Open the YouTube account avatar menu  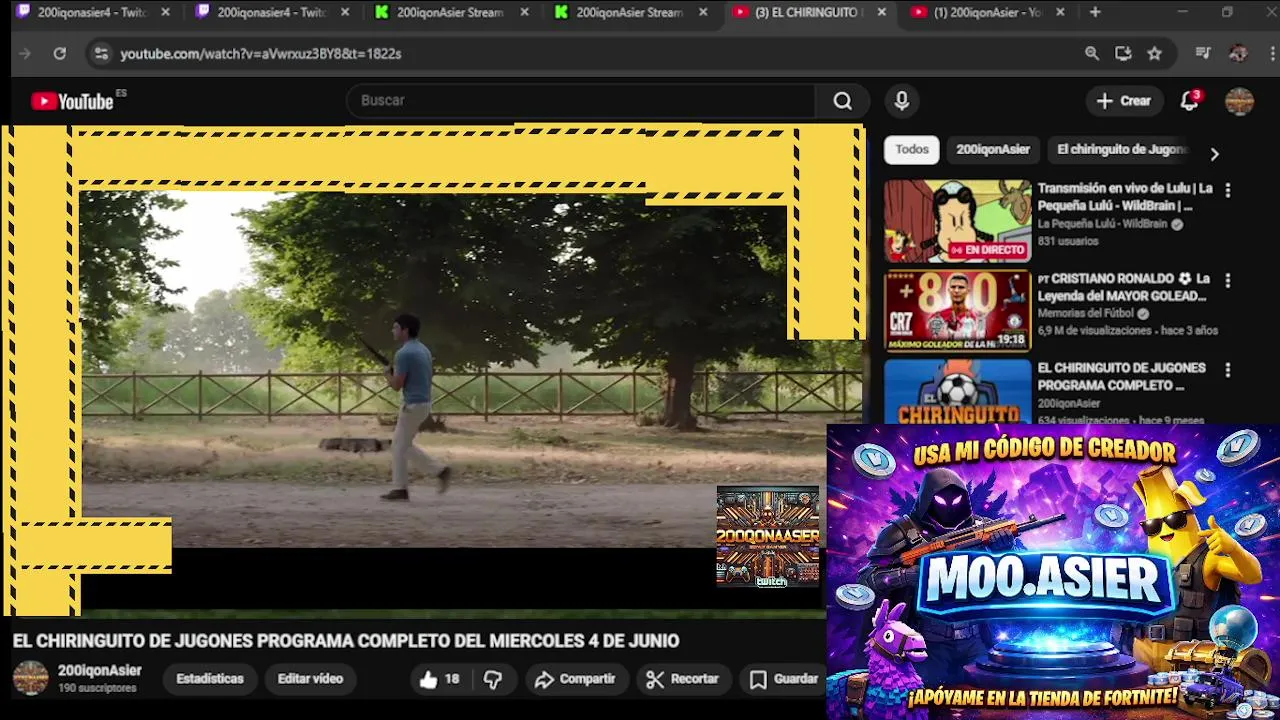click(1239, 101)
